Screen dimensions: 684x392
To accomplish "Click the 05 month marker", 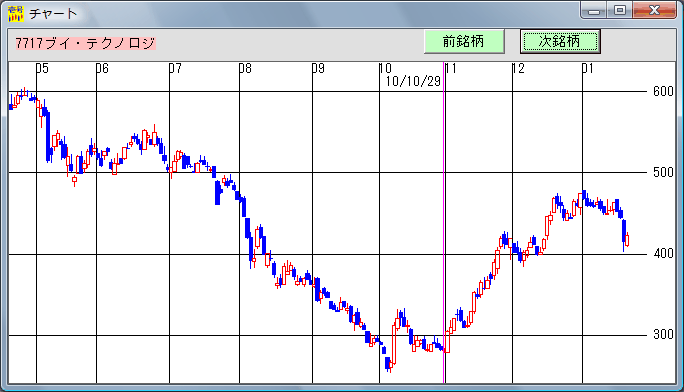I will coord(42,68).
